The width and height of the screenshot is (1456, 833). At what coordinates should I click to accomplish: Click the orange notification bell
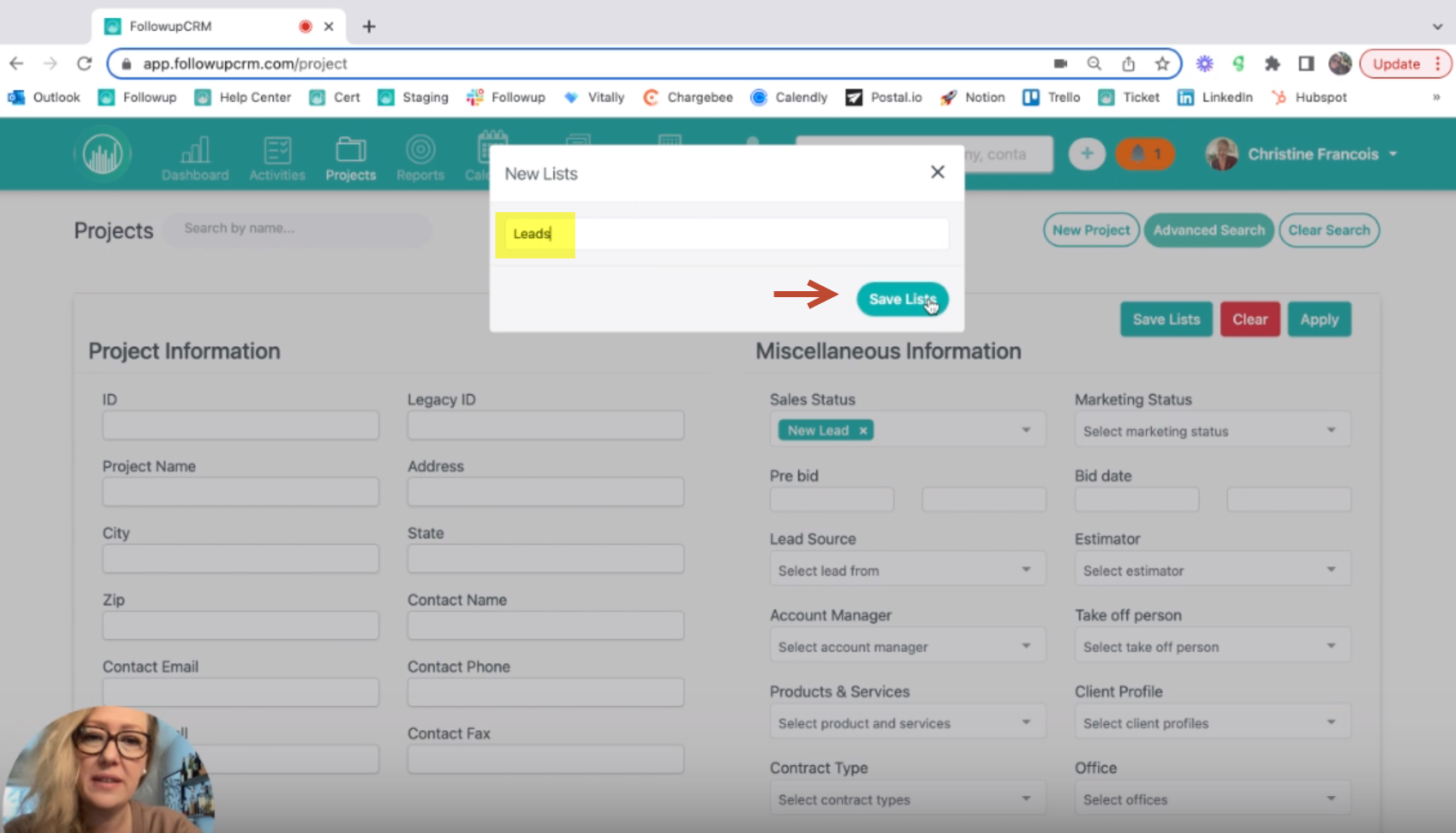(1145, 154)
